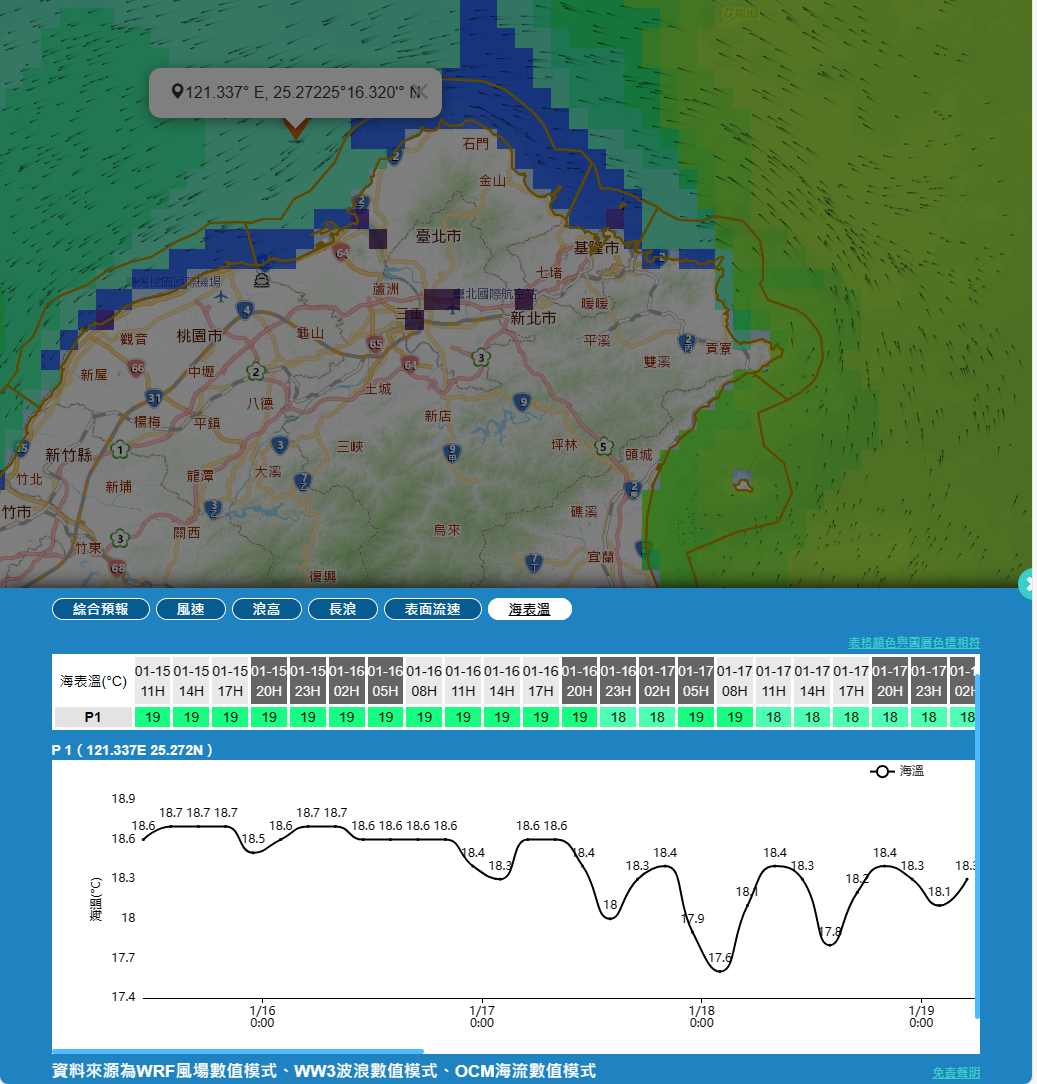Click the 01-16 08H column header
The height and width of the screenshot is (1084, 1037).
tap(424, 681)
